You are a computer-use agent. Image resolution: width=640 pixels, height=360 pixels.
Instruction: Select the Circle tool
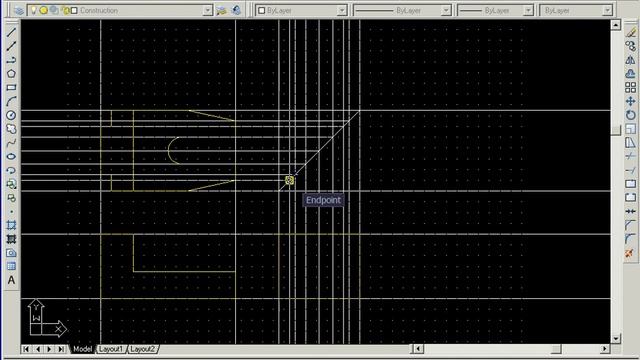pyautogui.click(x=11, y=115)
